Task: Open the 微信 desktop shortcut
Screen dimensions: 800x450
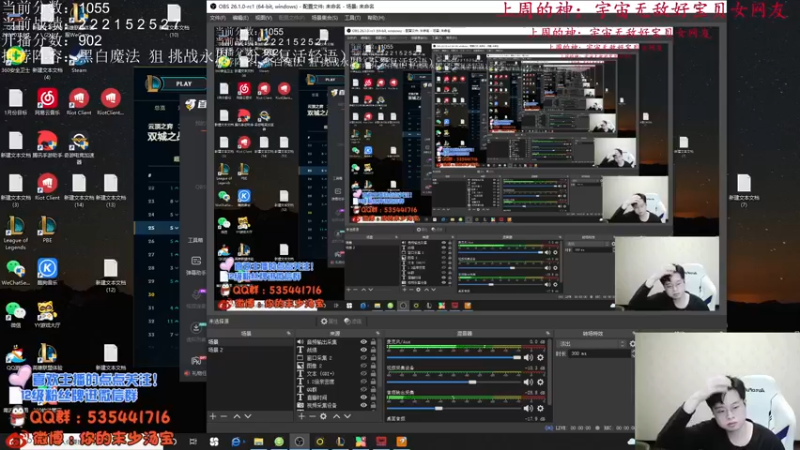Action: (15, 314)
